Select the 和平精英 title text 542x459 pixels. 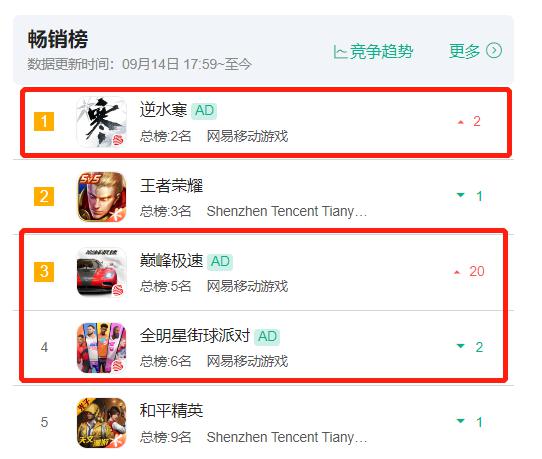171,411
